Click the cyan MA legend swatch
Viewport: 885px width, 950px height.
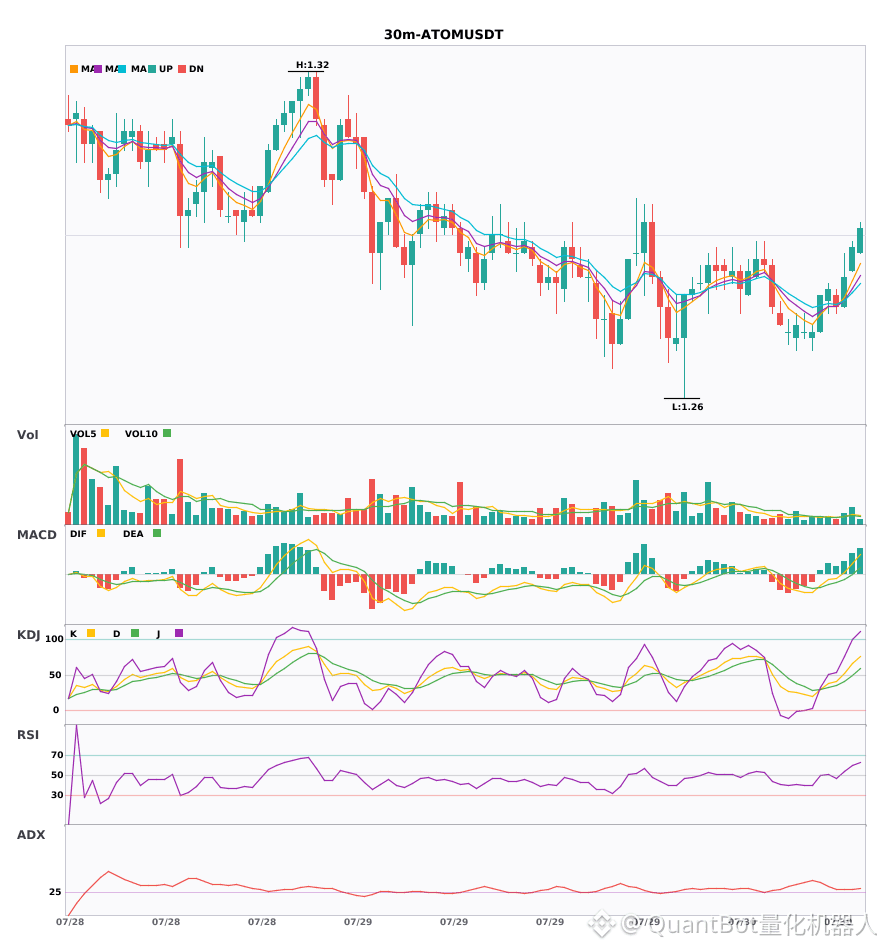(122, 69)
